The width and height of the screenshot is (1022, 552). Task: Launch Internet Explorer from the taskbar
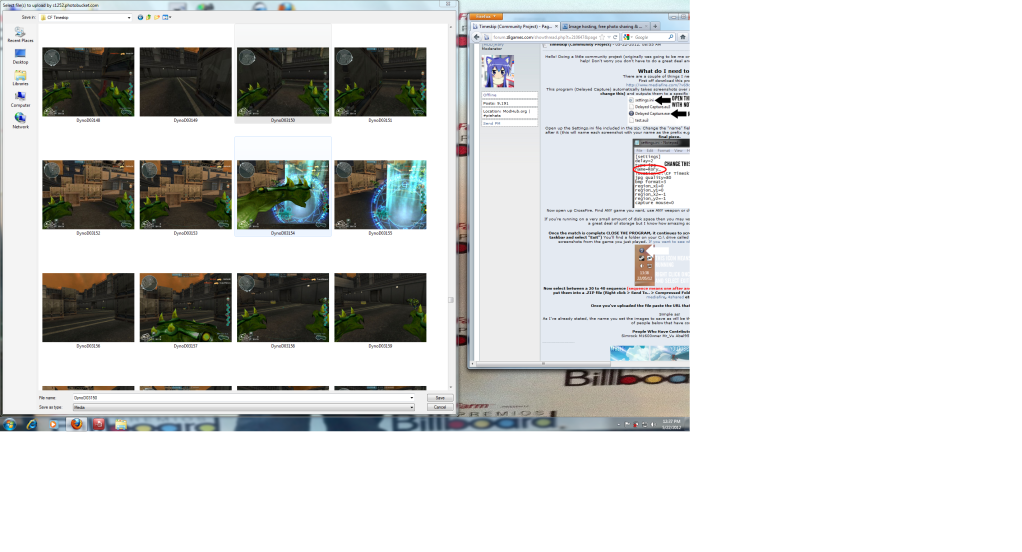point(31,424)
